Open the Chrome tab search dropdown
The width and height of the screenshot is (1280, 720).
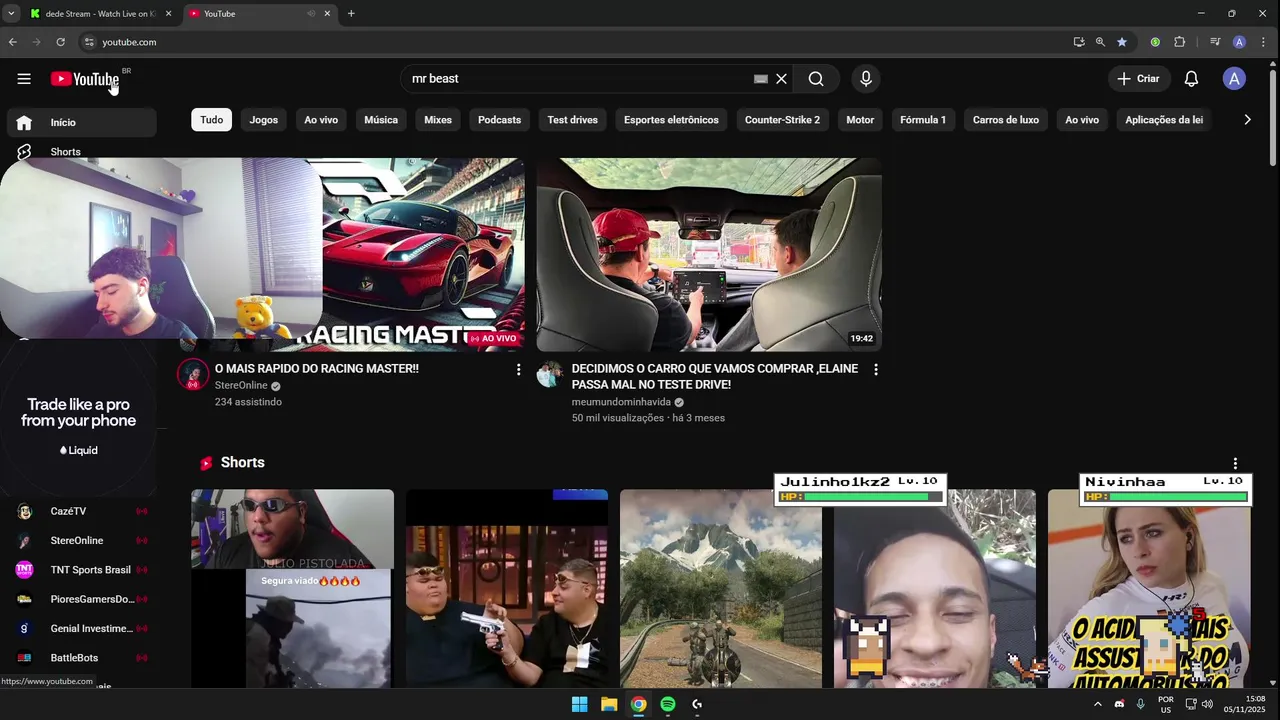point(11,14)
